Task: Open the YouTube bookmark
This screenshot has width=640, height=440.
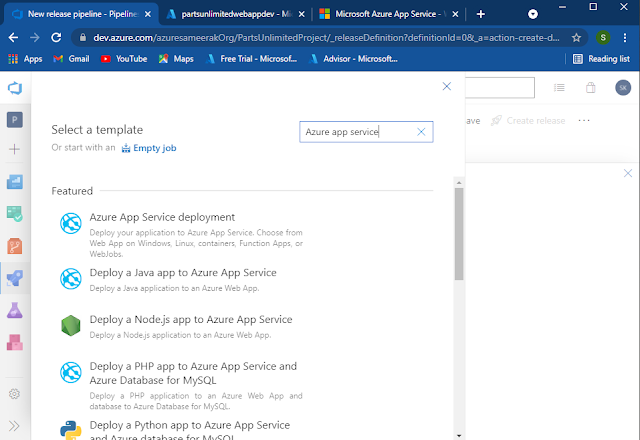Action: pos(124,59)
